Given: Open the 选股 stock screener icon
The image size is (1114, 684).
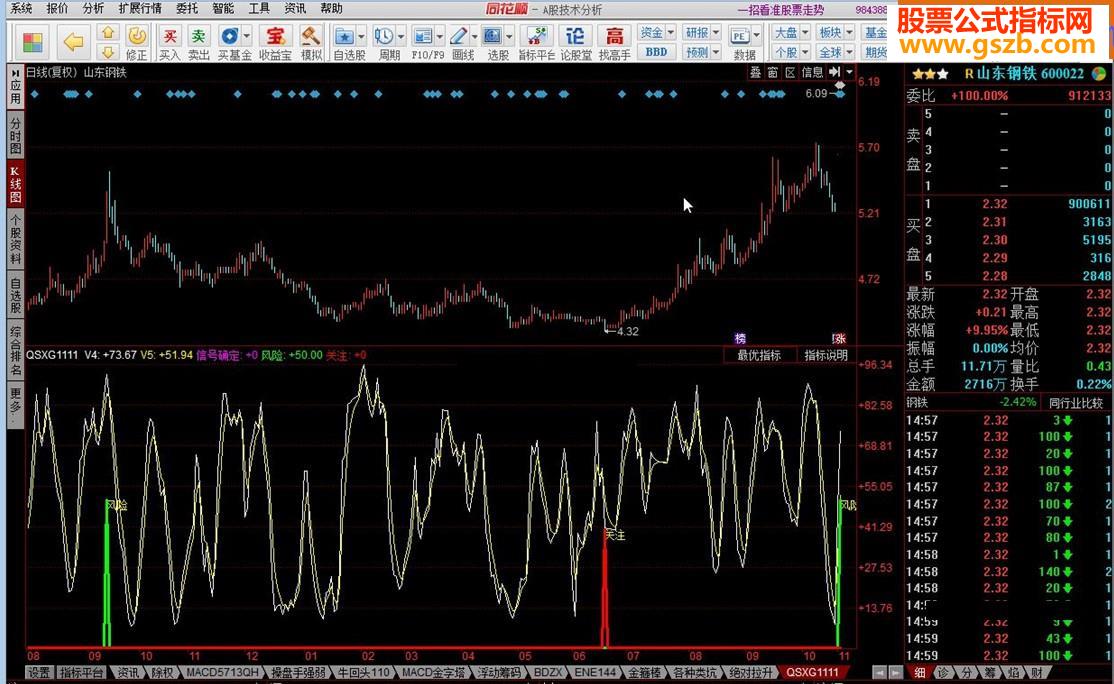Looking at the screenshot, I should point(493,43).
